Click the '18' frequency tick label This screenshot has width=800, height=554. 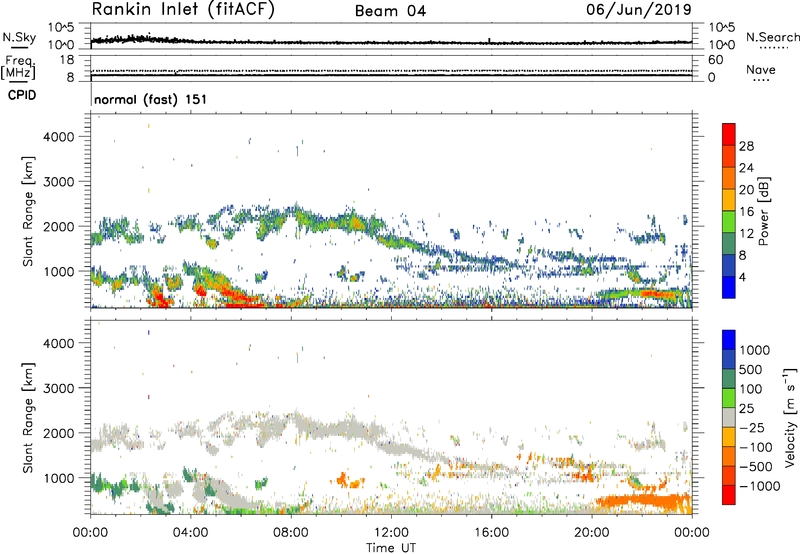(67, 60)
